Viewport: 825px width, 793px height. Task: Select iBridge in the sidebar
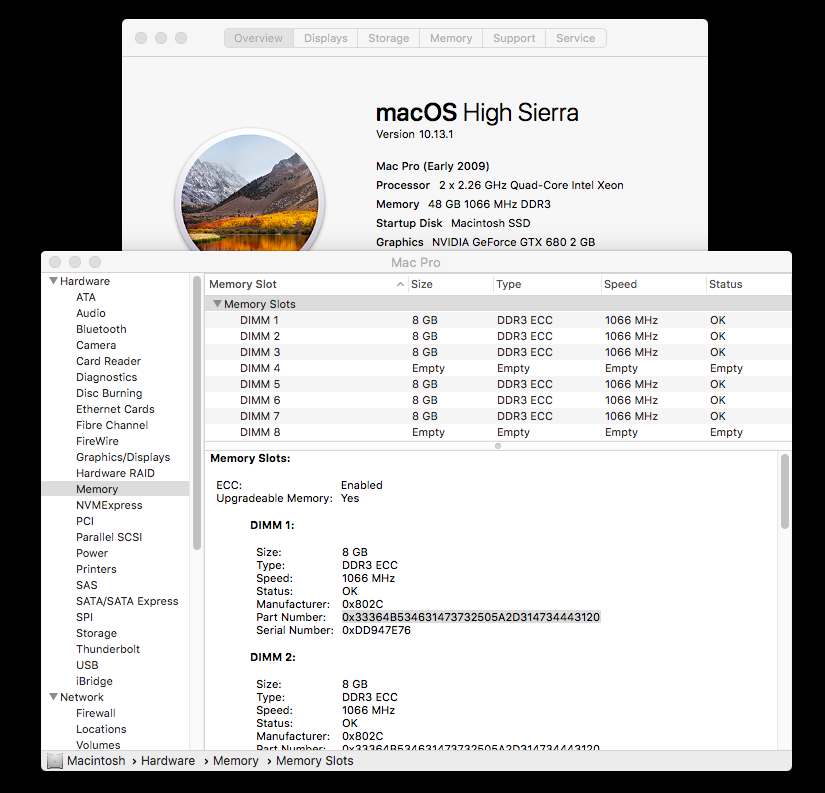point(94,681)
